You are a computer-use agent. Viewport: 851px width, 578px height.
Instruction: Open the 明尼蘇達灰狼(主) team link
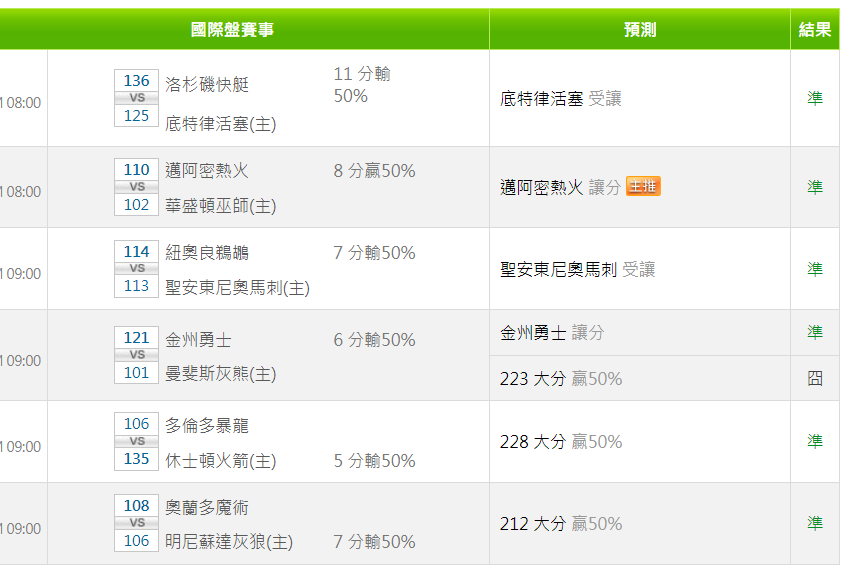229,542
